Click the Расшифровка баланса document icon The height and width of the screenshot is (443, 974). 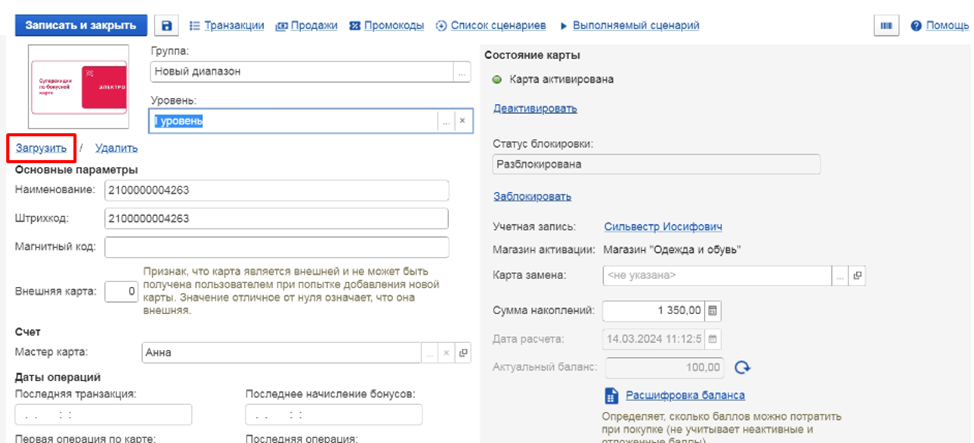(x=611, y=396)
